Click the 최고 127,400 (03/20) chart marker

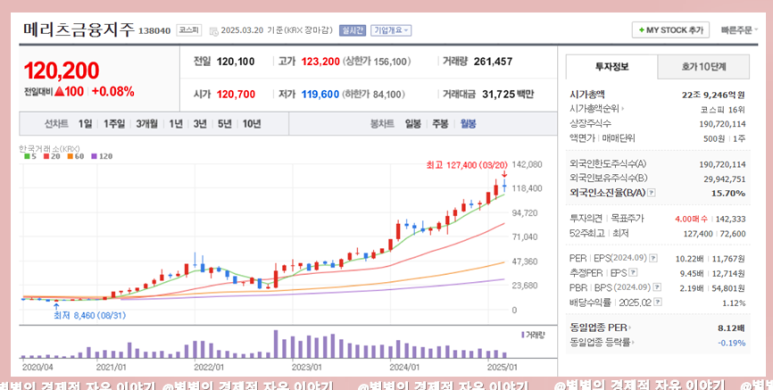point(466,165)
